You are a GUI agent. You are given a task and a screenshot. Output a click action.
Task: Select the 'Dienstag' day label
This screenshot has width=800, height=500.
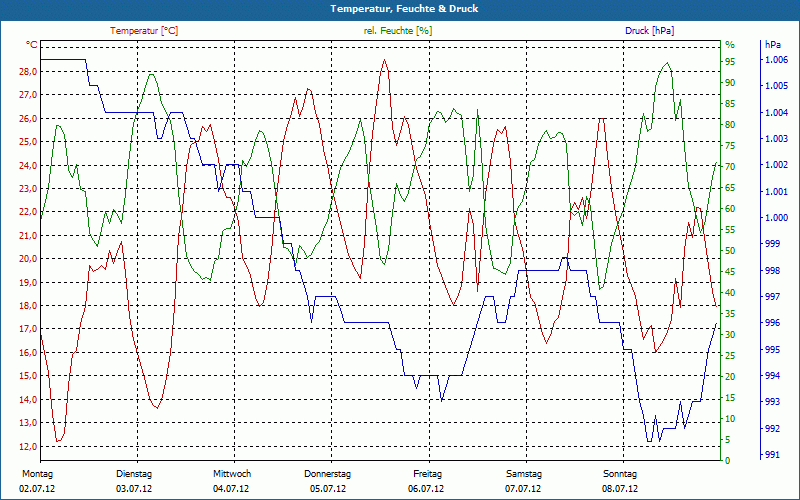tap(134, 474)
